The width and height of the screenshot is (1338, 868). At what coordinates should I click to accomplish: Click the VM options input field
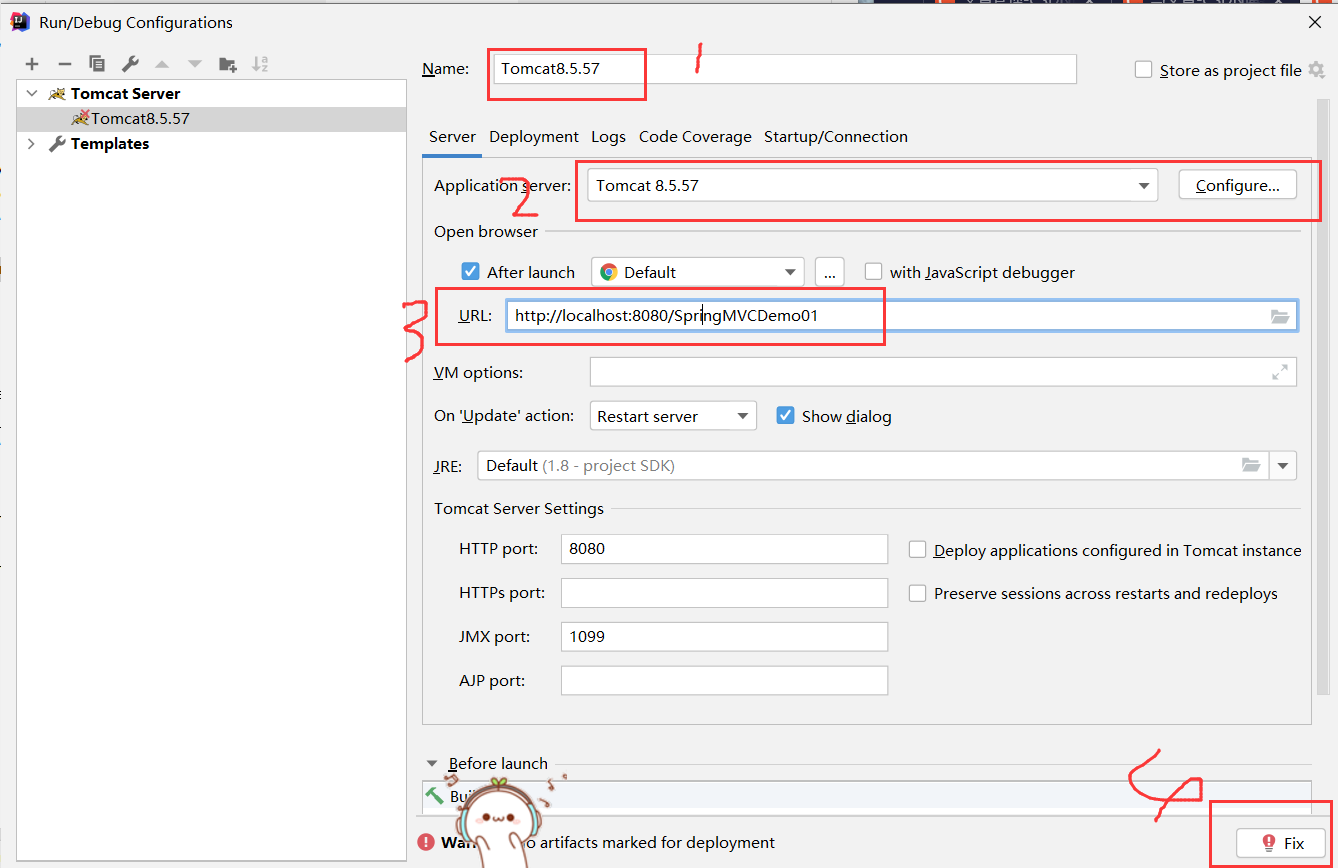click(x=943, y=372)
